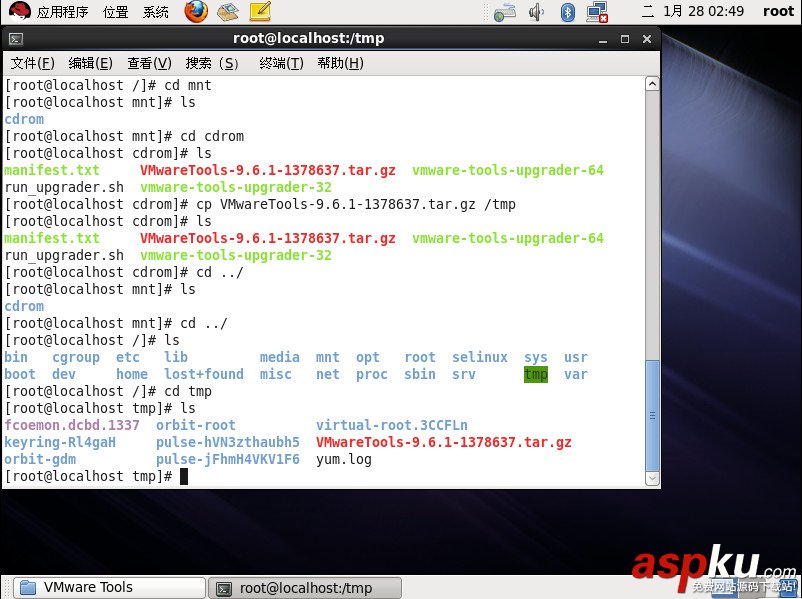Open the 帮助(H) terminal menu
Viewport: 802px width, 599px height.
point(340,63)
